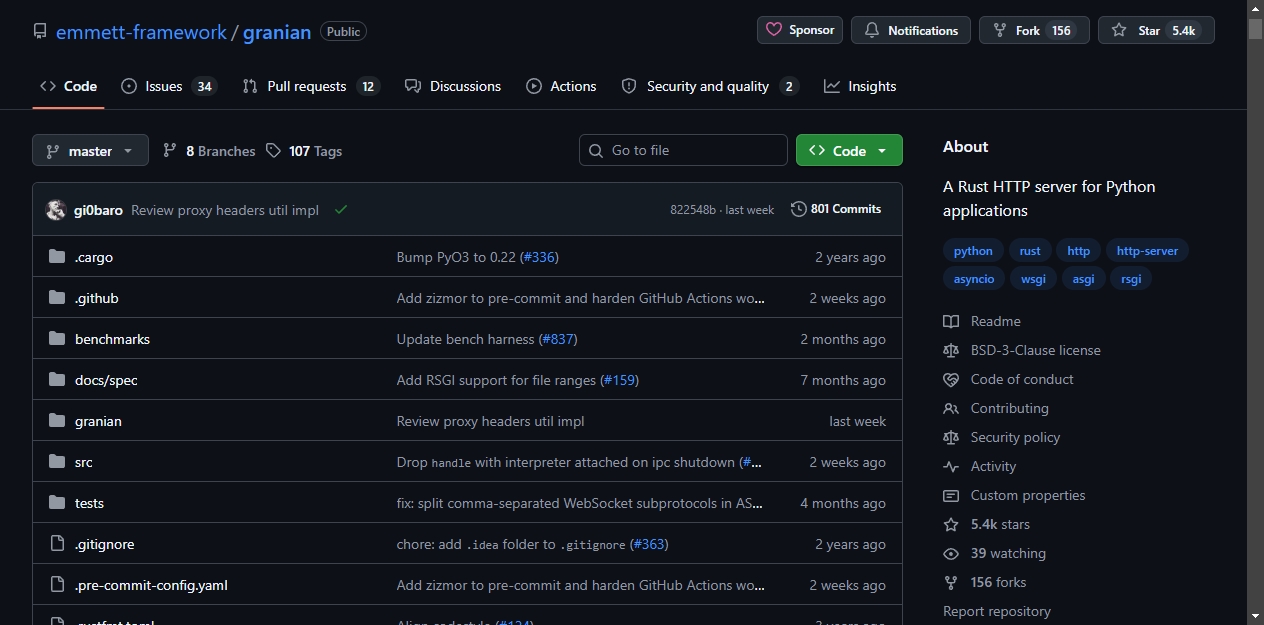Image resolution: width=1264 pixels, height=625 pixels.
Task: Switch to the Code tab
Action: click(x=68, y=86)
